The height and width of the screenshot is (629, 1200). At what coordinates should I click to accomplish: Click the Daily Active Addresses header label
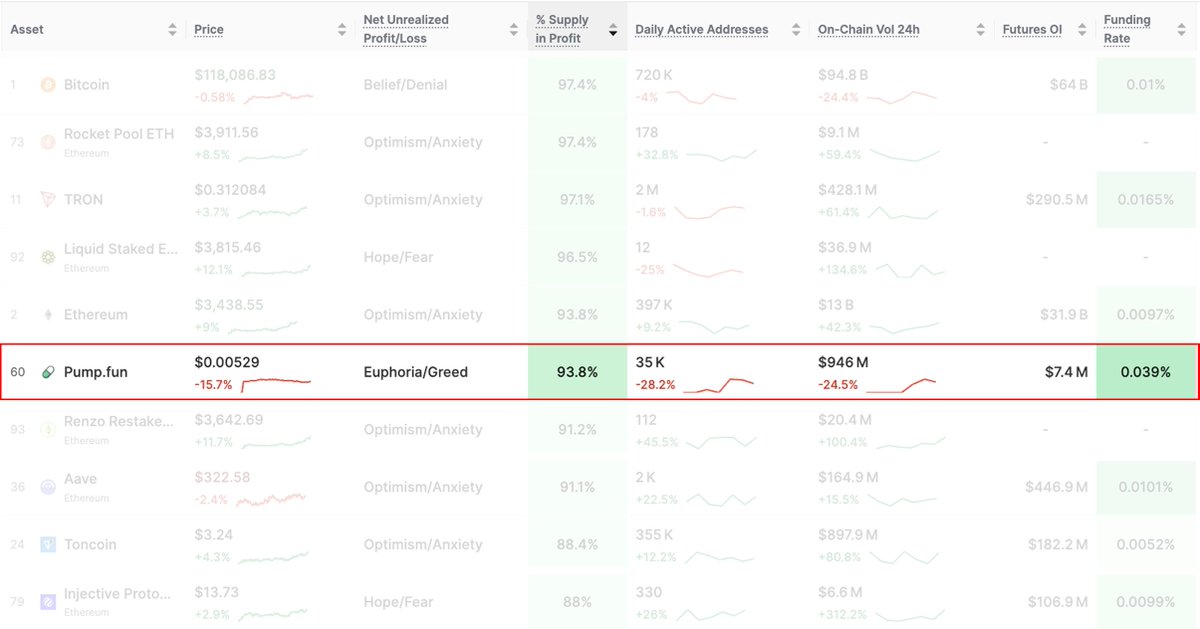click(x=702, y=30)
